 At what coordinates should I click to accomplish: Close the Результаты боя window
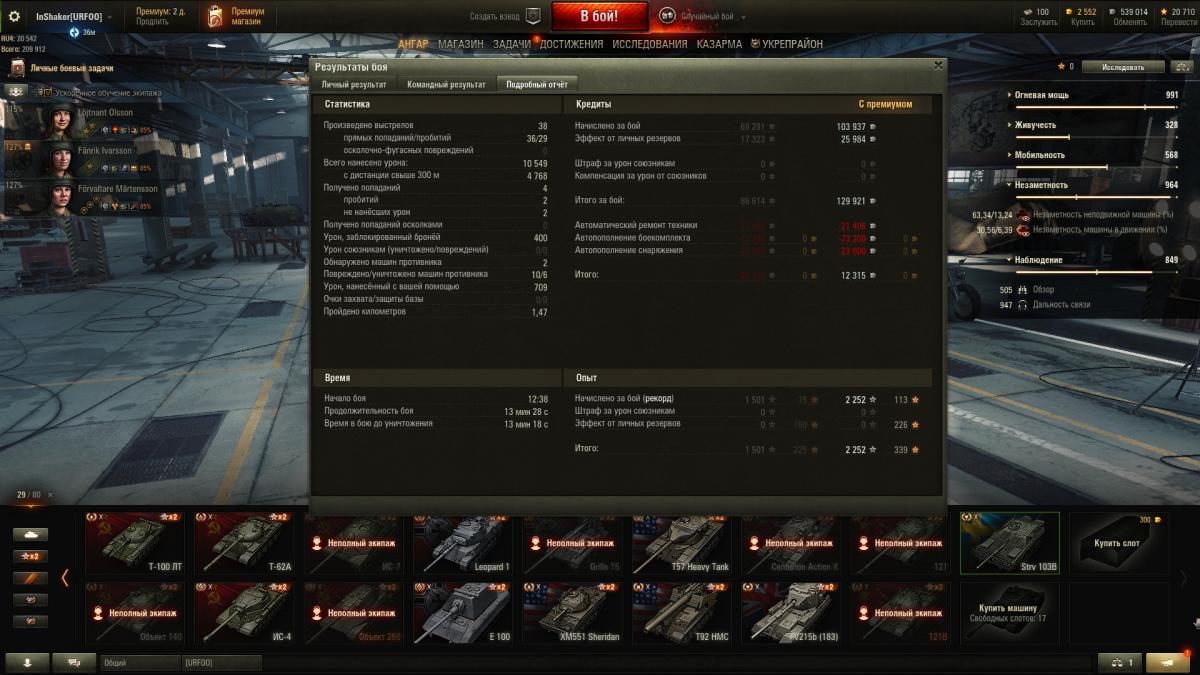pyautogui.click(x=937, y=65)
